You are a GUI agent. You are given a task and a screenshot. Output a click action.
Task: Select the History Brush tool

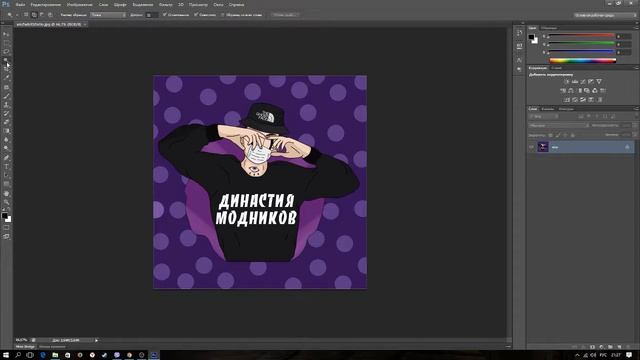(6, 114)
